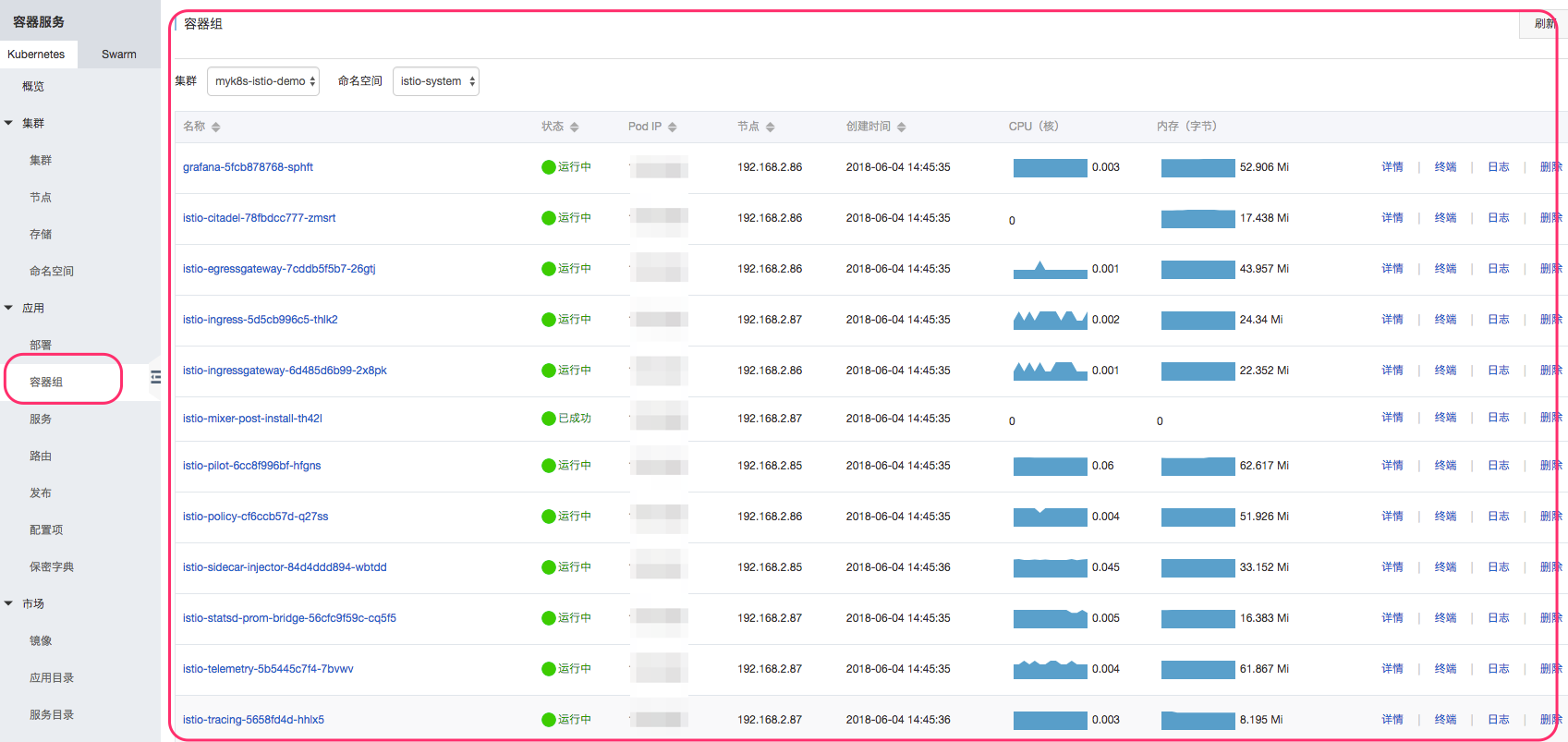Image resolution: width=1568 pixels, height=742 pixels.
Task: Open the 集群 cluster dropdown myk8s-istio-demo
Action: (263, 81)
